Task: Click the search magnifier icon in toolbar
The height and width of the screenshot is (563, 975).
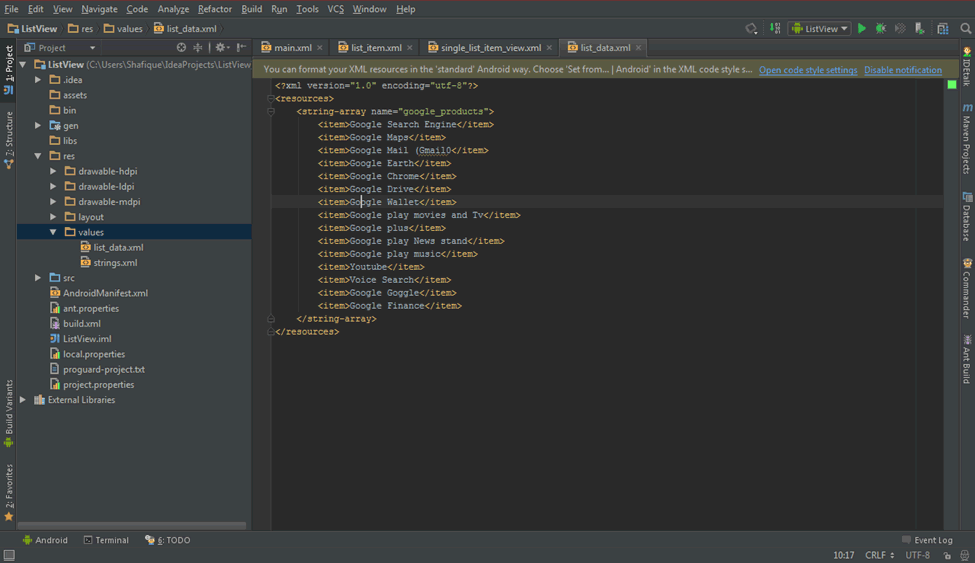Action: pyautogui.click(x=966, y=29)
